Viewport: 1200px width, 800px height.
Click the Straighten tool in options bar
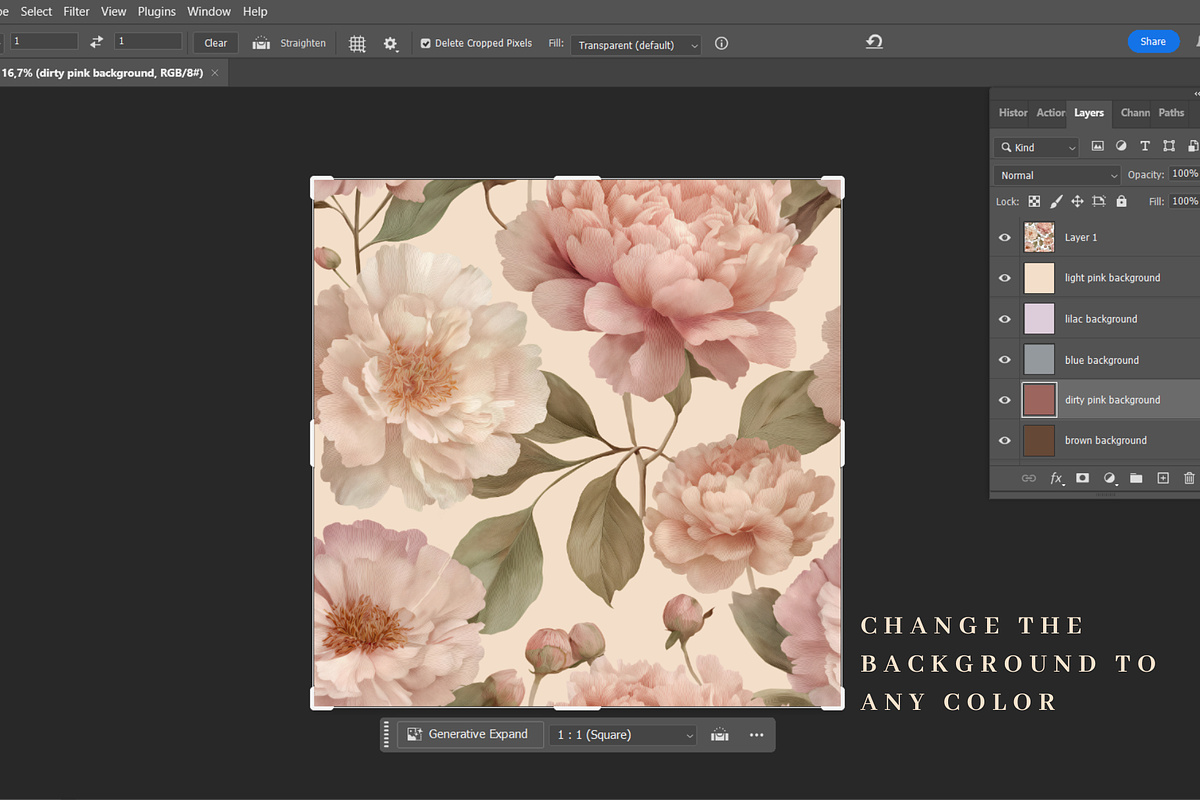click(289, 43)
